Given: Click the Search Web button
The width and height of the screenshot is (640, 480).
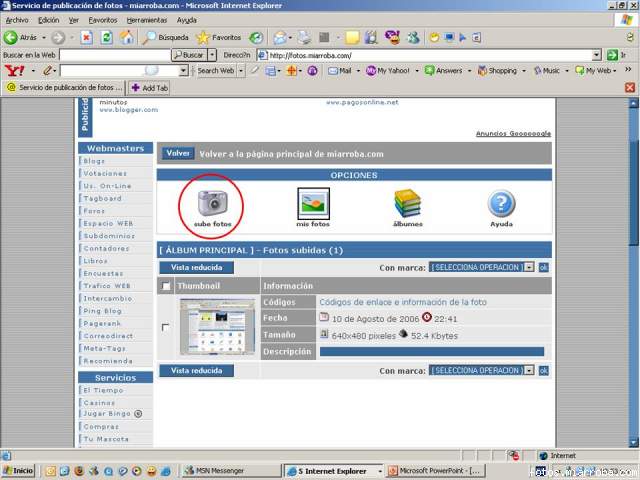Looking at the screenshot, I should tap(216, 71).
